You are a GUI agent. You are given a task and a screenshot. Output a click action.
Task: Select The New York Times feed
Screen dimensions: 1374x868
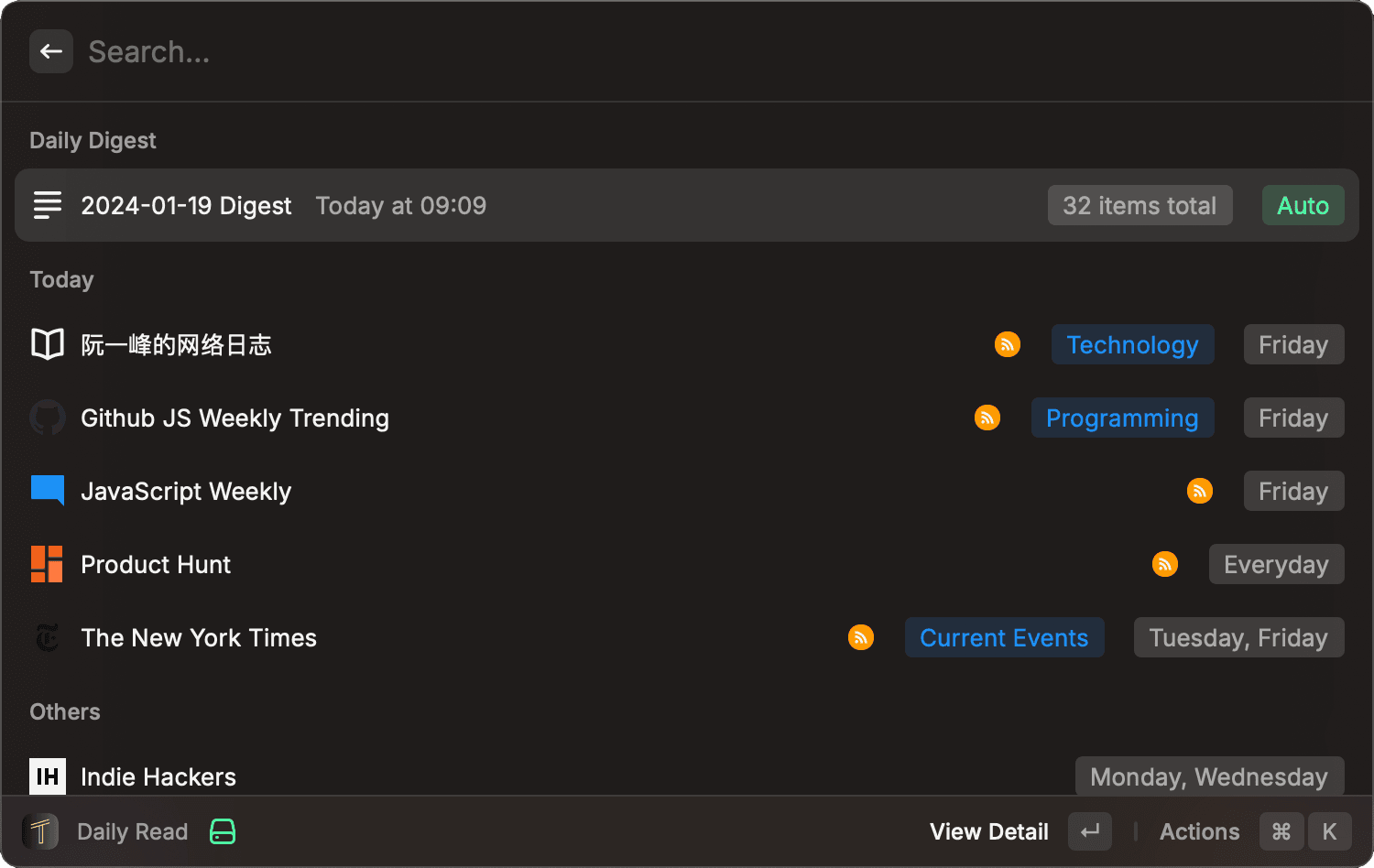click(199, 637)
